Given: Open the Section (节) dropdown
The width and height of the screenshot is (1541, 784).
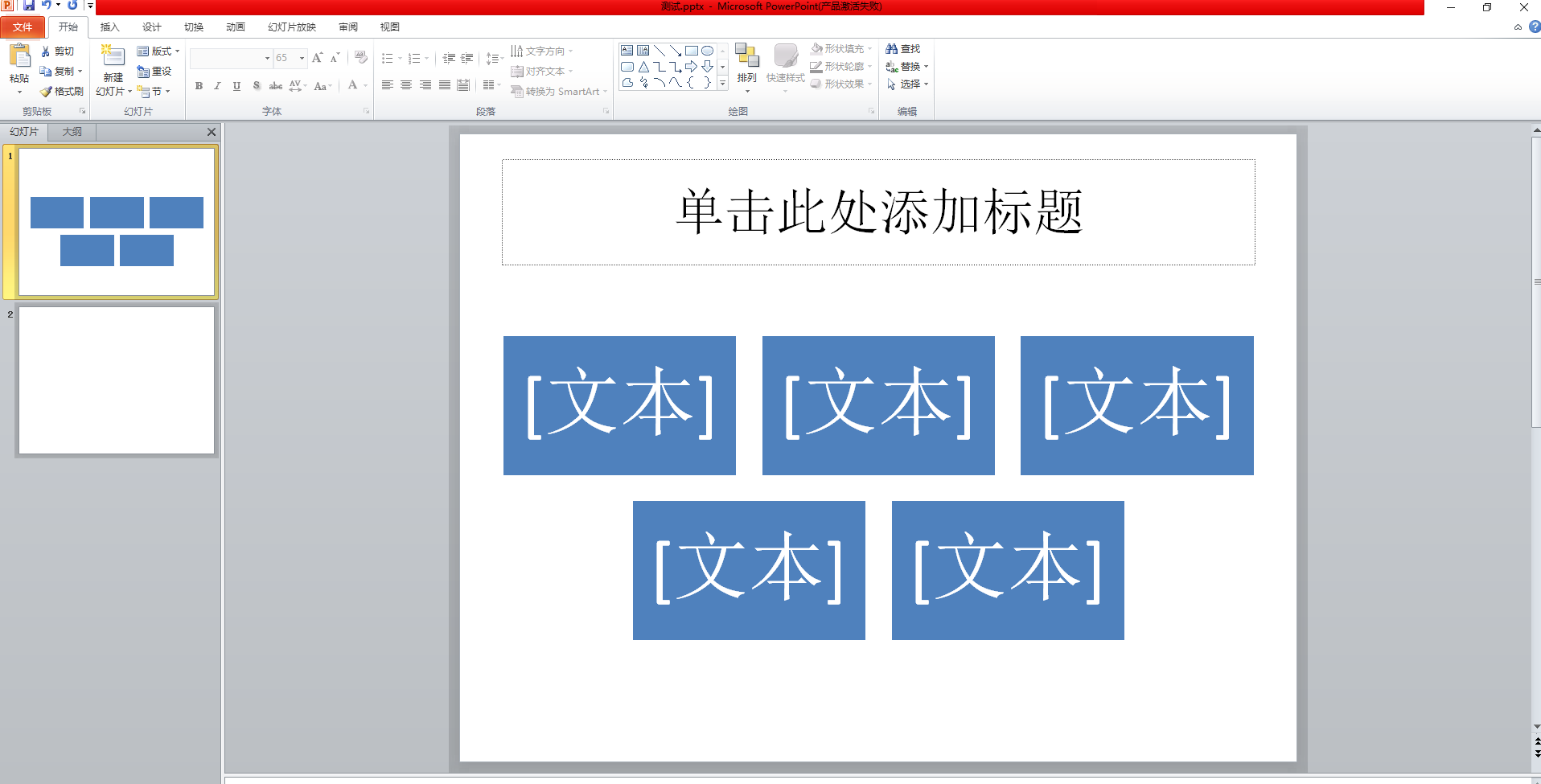Looking at the screenshot, I should [x=154, y=91].
